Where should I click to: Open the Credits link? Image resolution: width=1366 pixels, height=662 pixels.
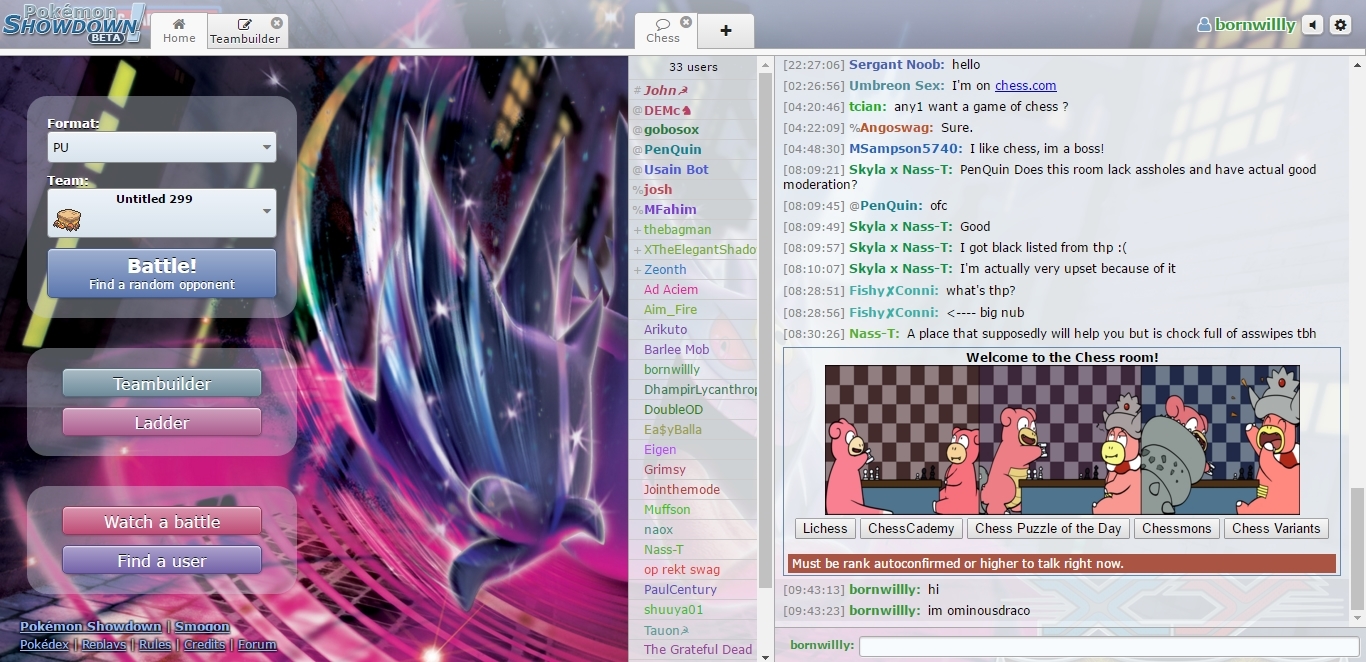[204, 645]
